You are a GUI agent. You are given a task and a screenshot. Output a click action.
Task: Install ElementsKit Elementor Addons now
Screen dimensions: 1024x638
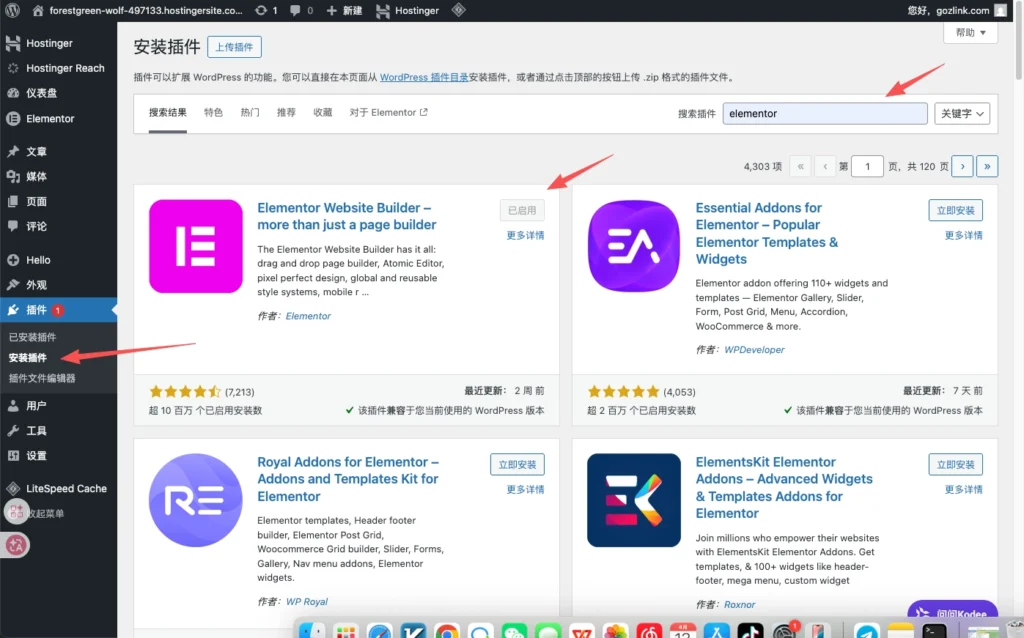coord(955,464)
